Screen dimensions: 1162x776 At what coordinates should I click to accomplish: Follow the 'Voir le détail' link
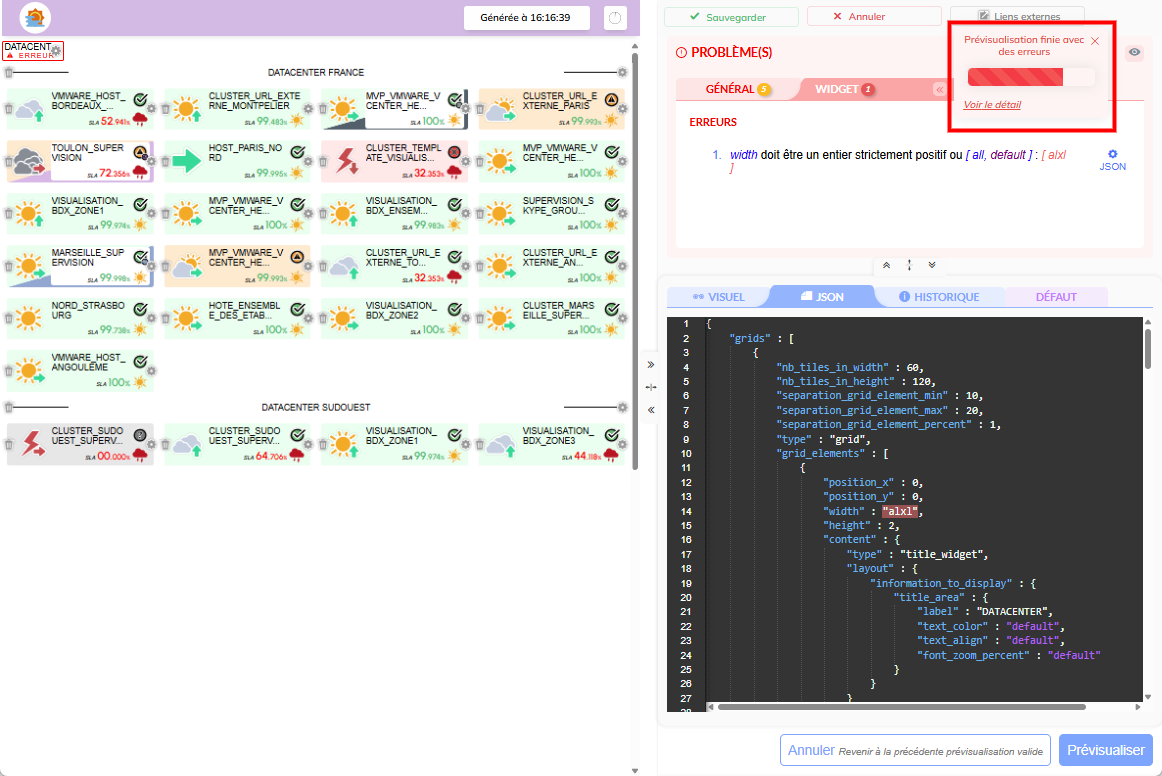(x=992, y=105)
